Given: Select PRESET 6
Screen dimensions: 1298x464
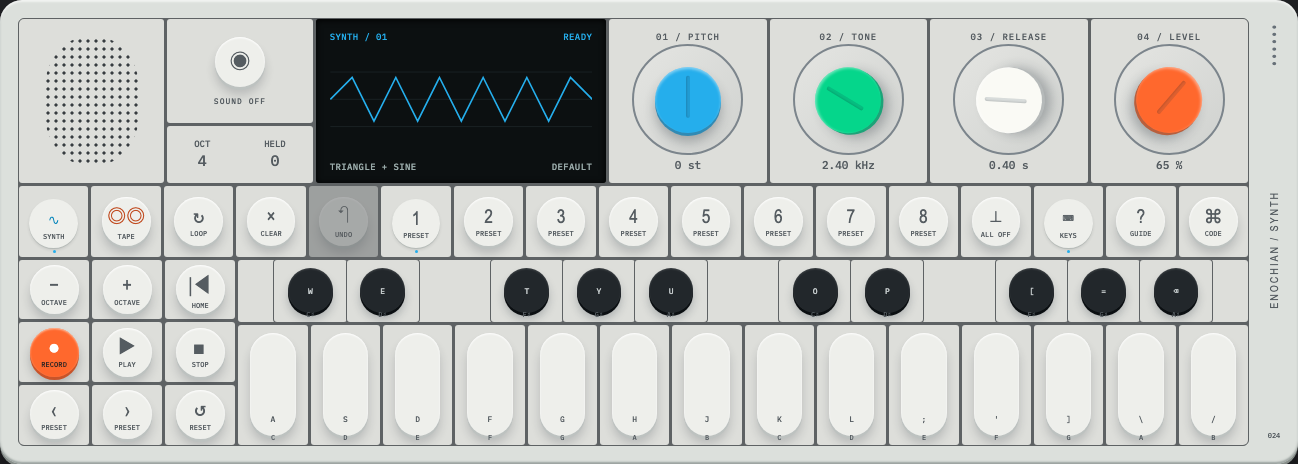Looking at the screenshot, I should [x=778, y=222].
